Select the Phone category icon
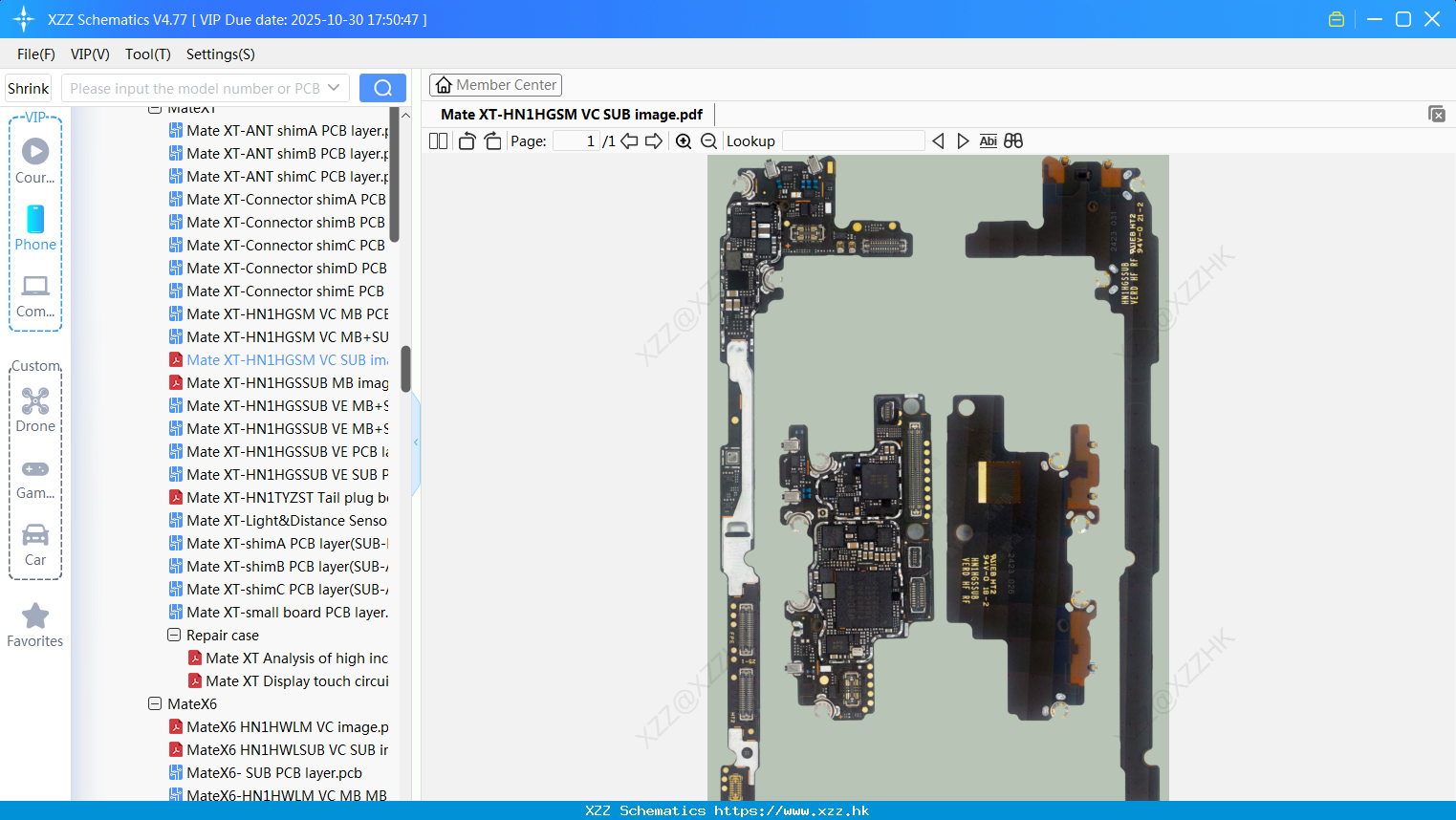The width and height of the screenshot is (1456, 820). coord(35,227)
